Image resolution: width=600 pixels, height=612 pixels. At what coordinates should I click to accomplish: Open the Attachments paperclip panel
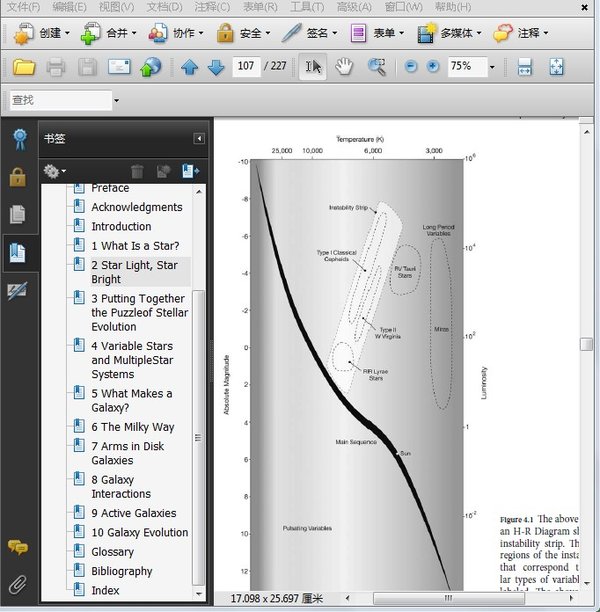(17, 585)
